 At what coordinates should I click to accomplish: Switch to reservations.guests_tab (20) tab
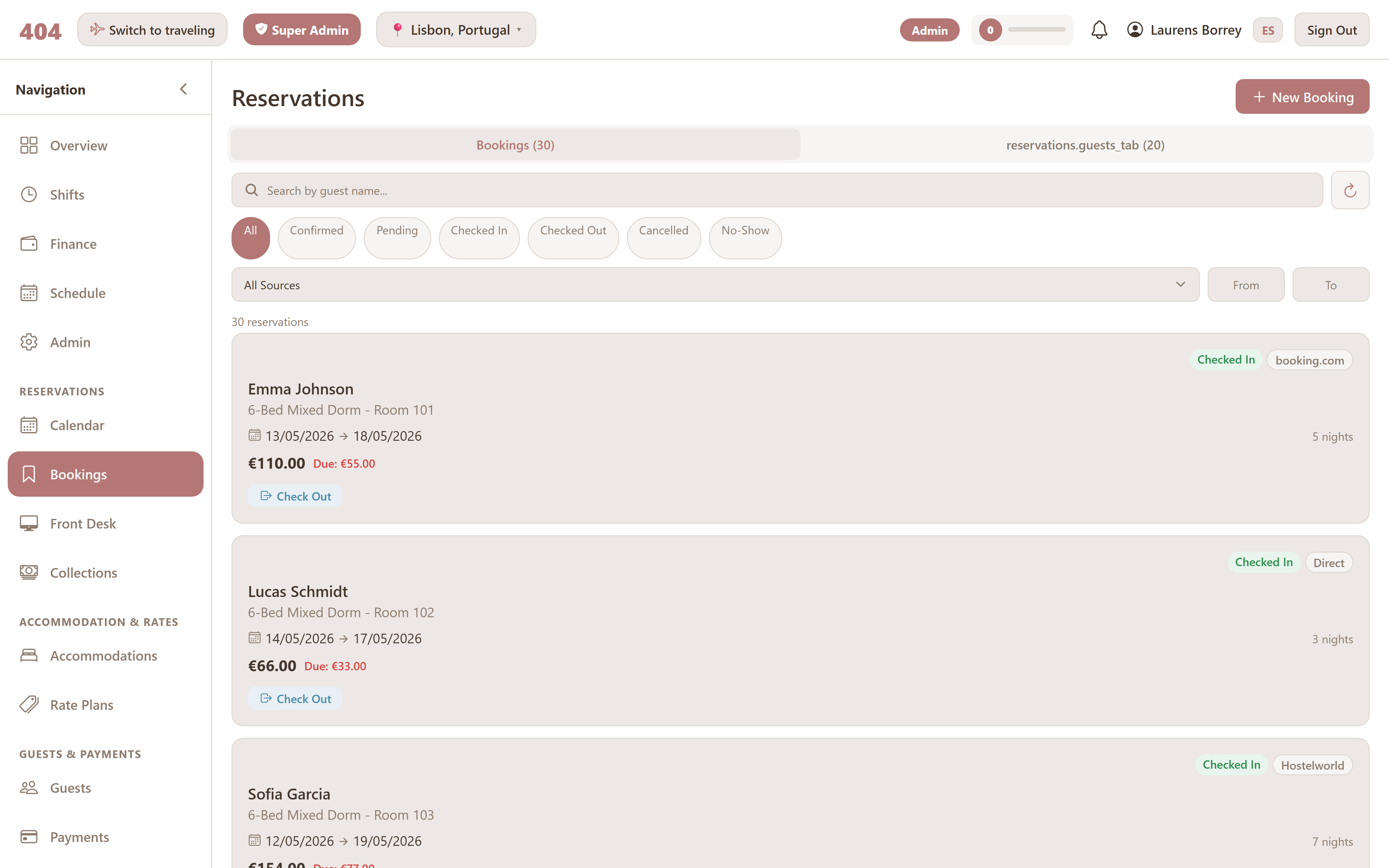pos(1085,145)
